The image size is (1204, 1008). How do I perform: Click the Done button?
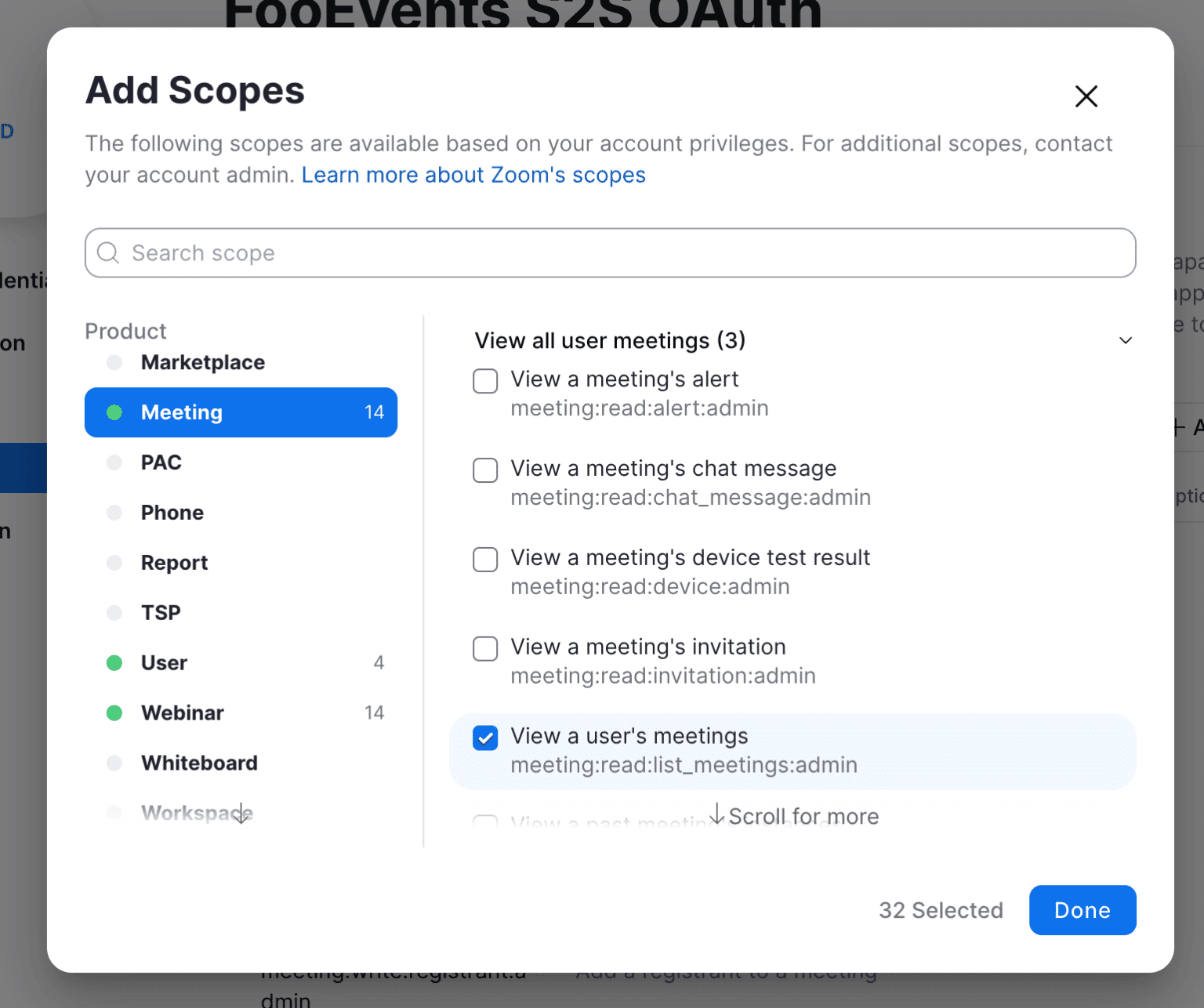click(x=1083, y=910)
